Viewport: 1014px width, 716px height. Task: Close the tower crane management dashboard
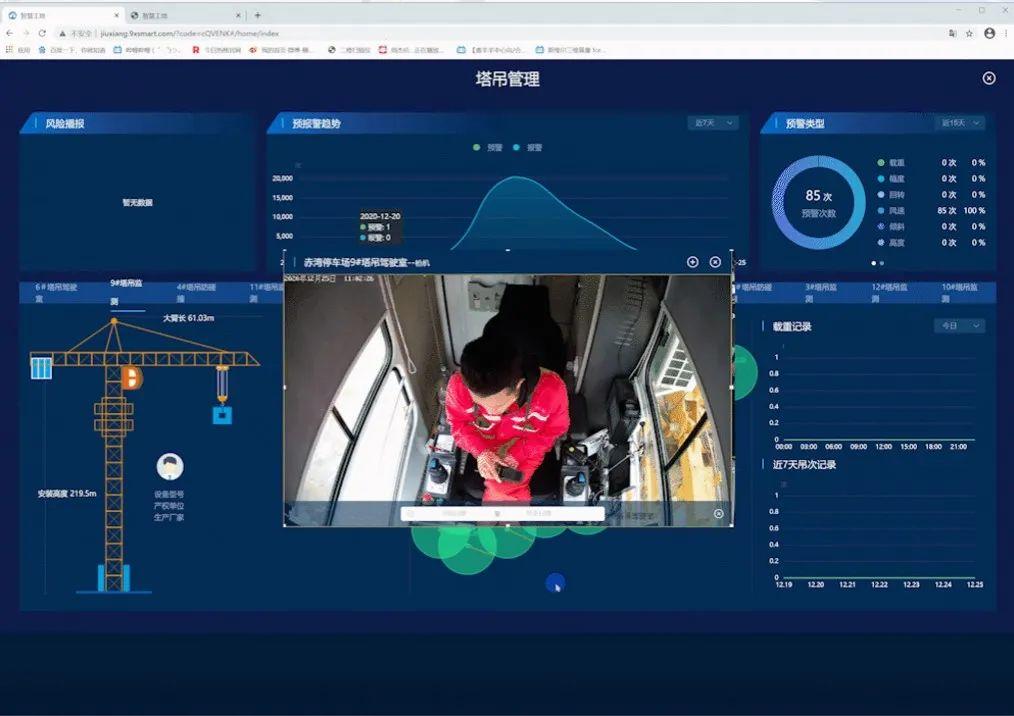point(988,78)
